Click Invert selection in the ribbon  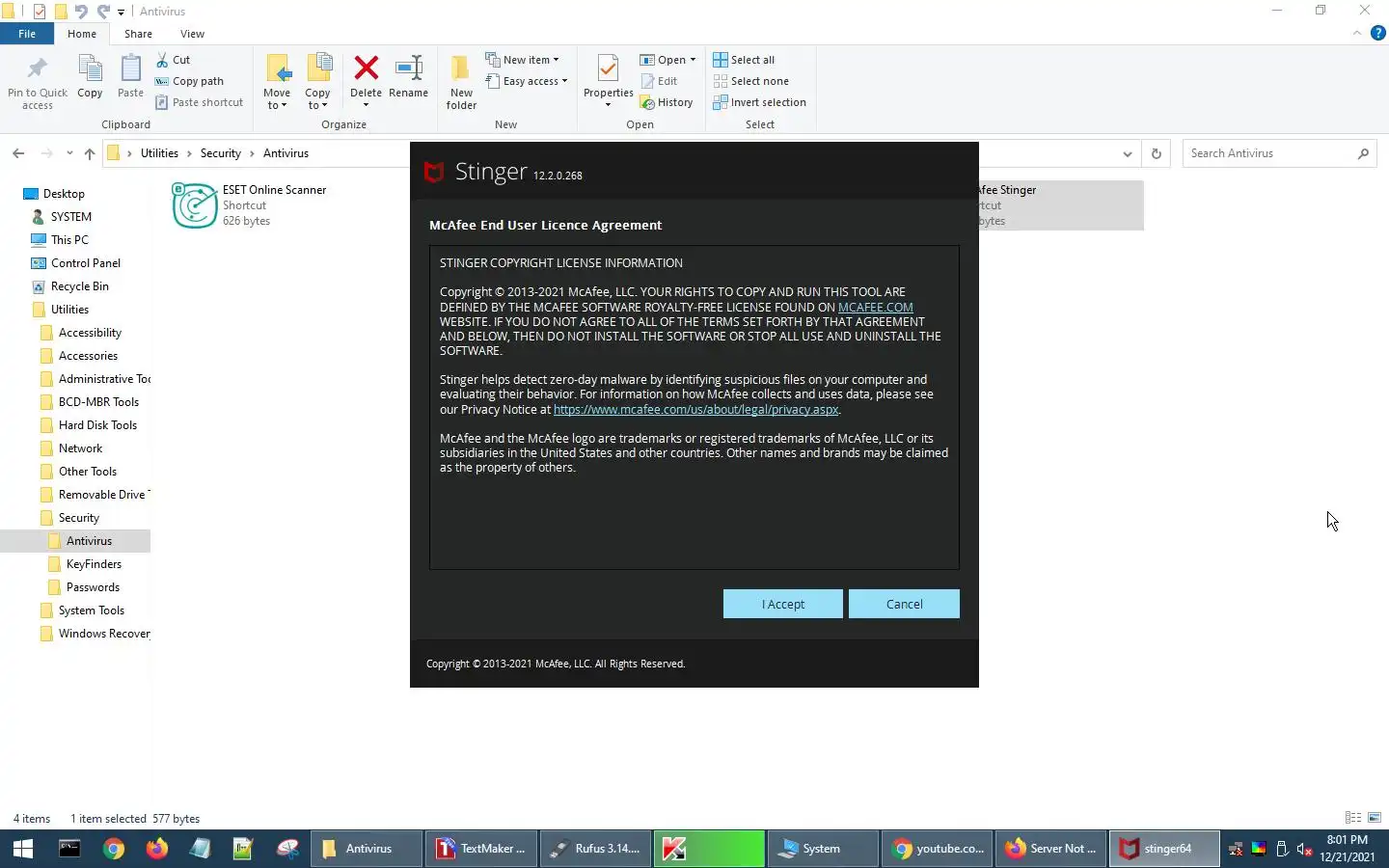click(x=759, y=102)
